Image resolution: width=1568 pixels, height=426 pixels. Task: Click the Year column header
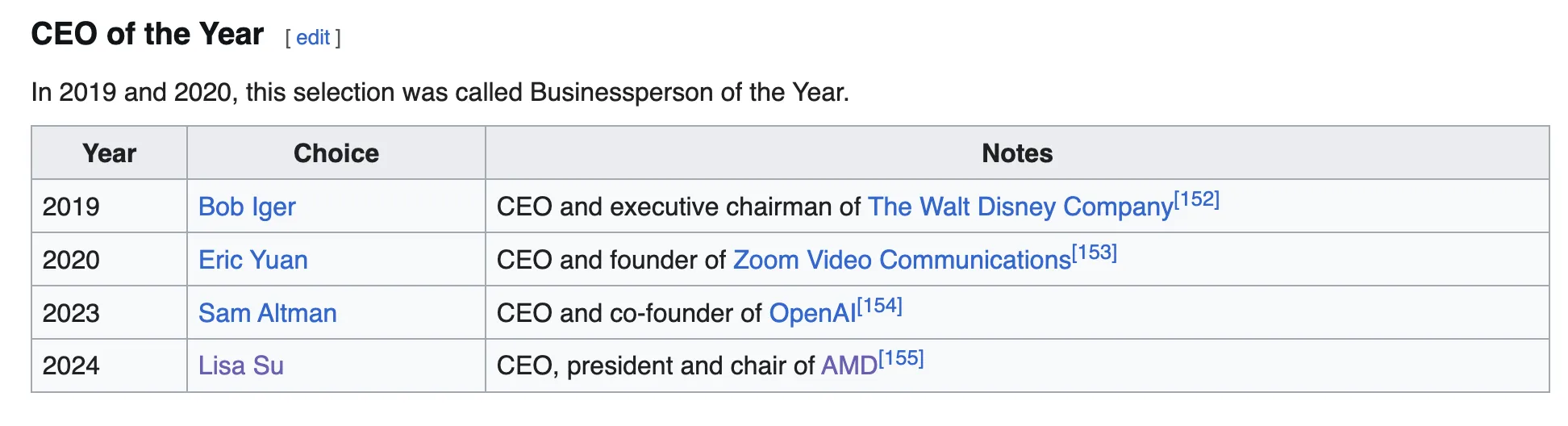[x=110, y=153]
